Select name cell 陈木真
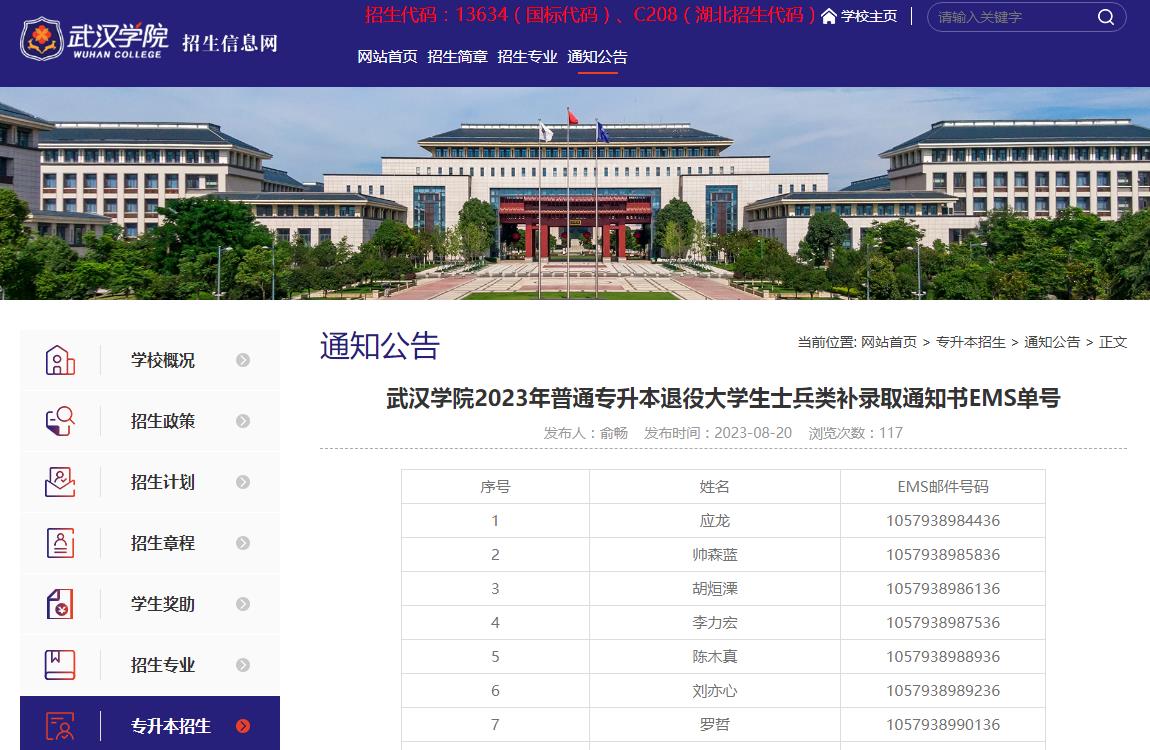Screen dimensions: 1150x750 point(714,656)
